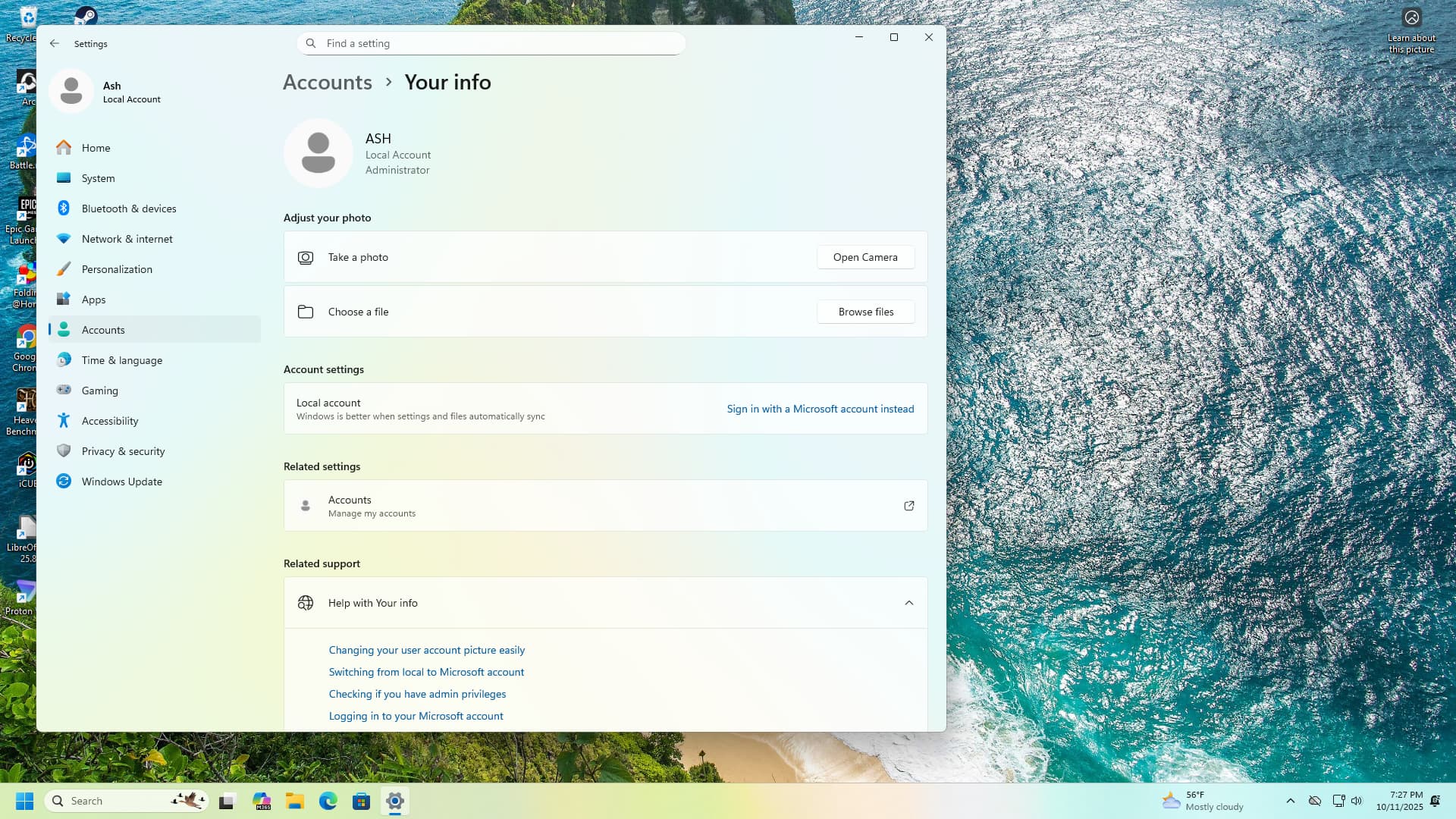
Task: Select the Time & language menu item
Action: 121,360
